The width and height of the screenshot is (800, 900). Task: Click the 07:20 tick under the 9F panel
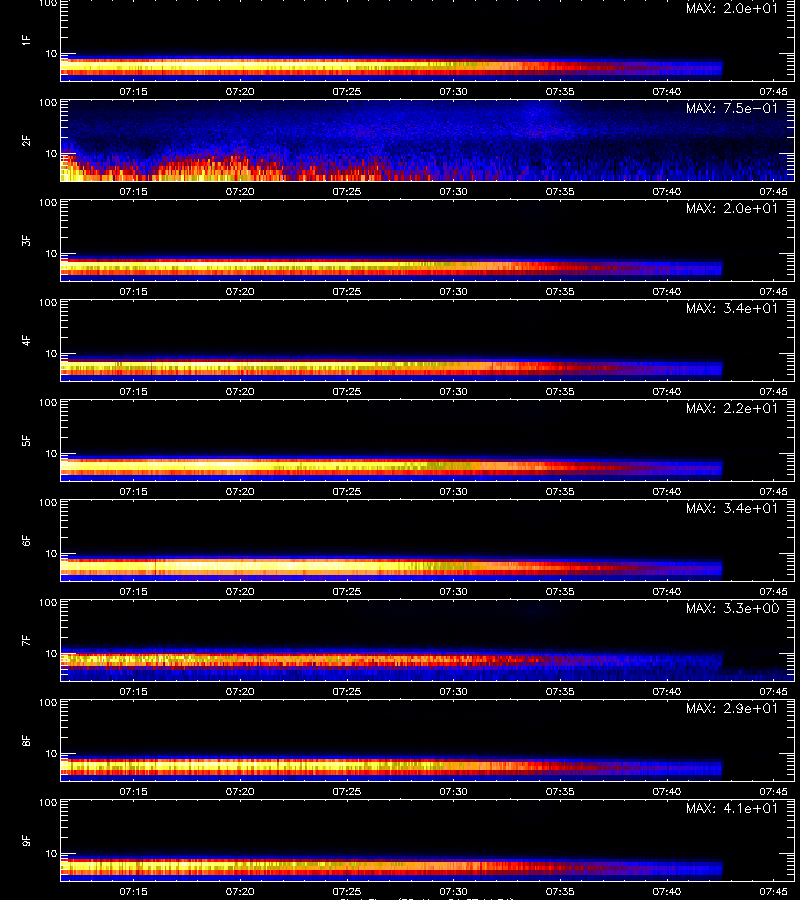pyautogui.click(x=240, y=891)
